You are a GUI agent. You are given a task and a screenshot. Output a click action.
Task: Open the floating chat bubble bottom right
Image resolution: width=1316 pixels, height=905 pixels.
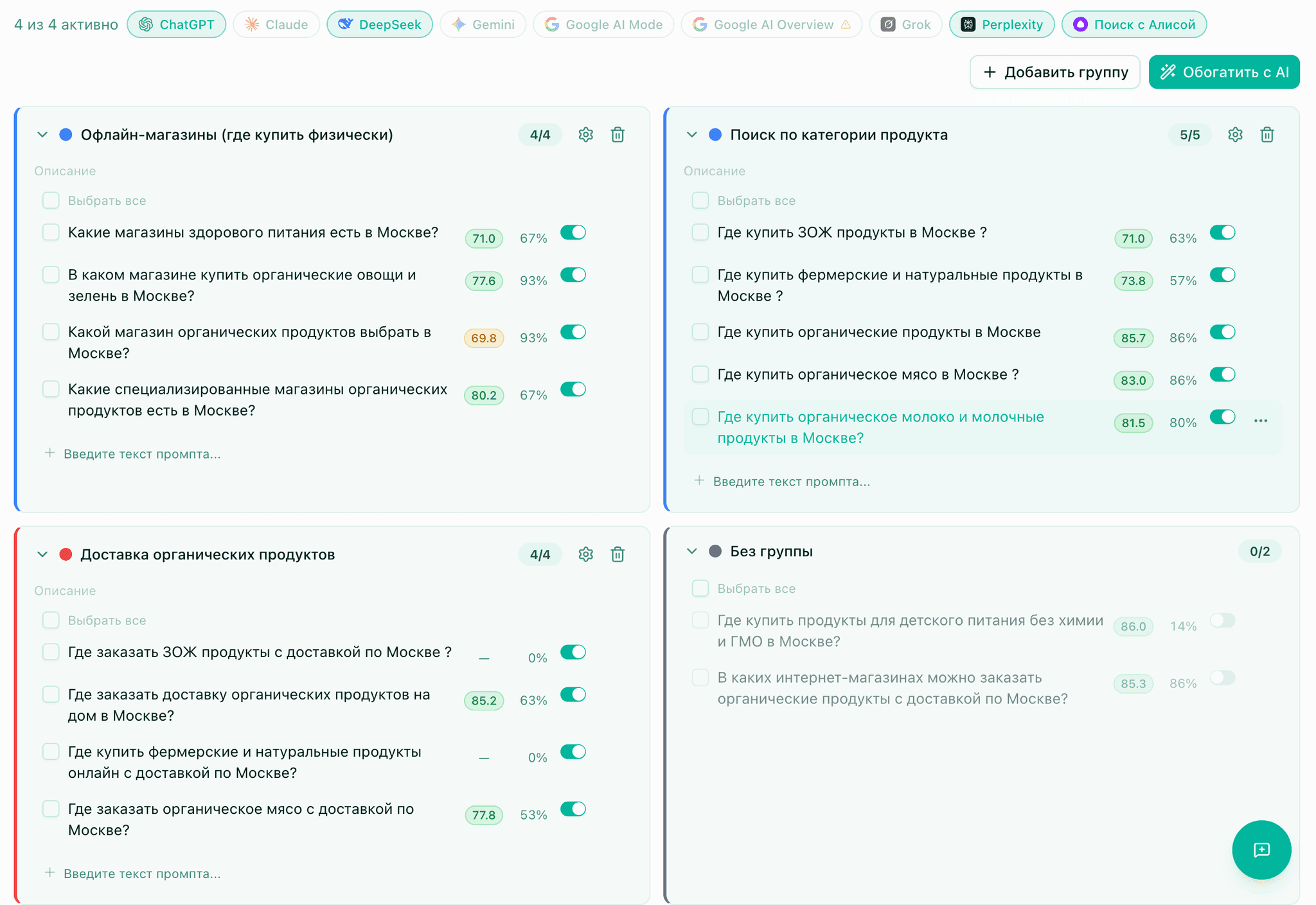coord(1261,850)
